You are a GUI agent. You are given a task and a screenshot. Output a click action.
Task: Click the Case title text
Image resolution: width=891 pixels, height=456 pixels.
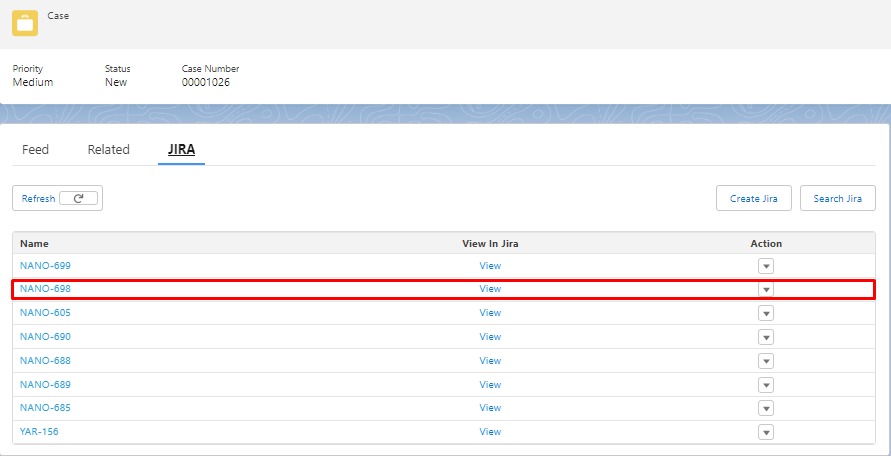58,16
